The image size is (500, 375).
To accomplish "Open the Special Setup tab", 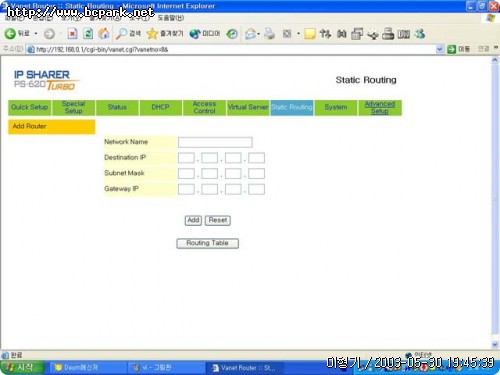I will click(x=74, y=107).
